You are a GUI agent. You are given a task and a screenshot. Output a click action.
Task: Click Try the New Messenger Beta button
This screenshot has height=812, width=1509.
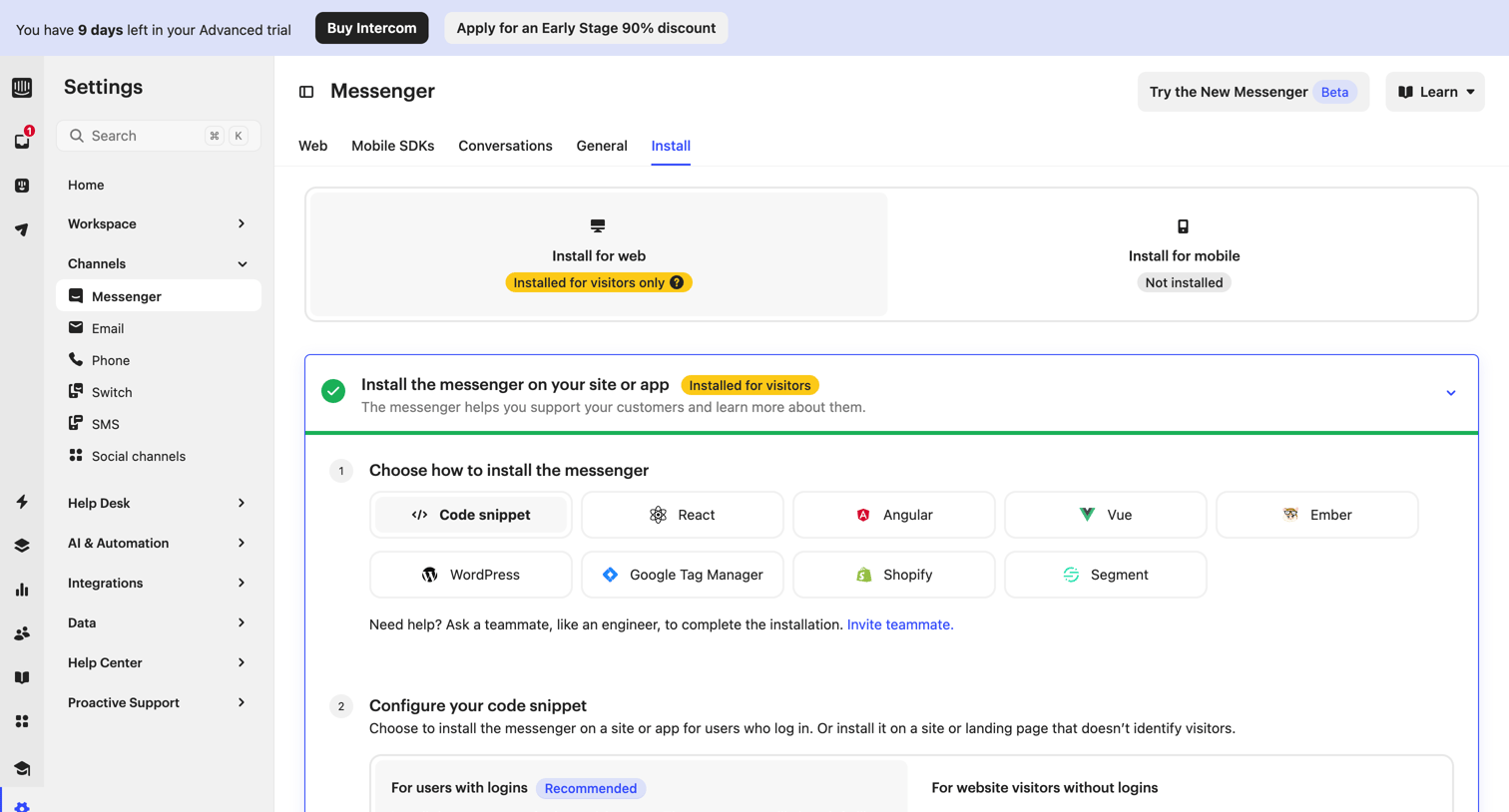pyautogui.click(x=1253, y=92)
